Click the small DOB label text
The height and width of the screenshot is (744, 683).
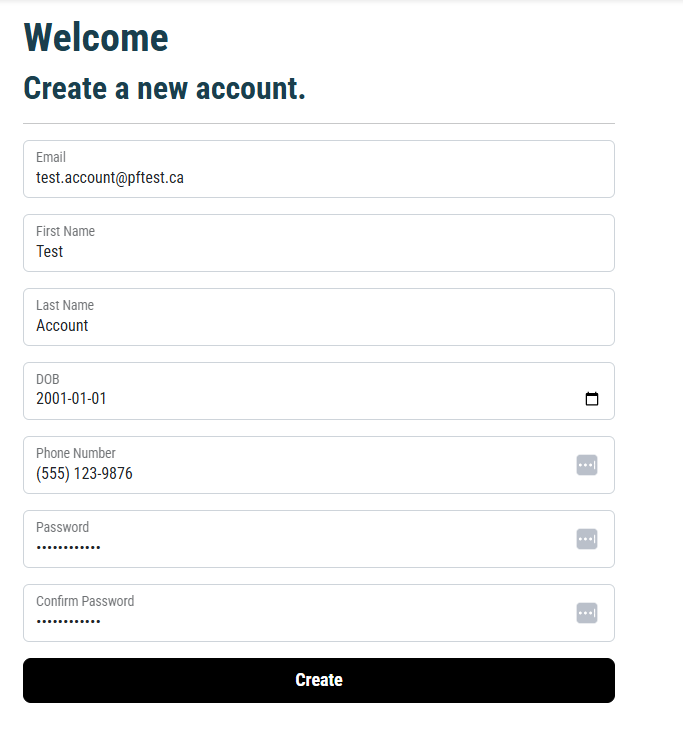(48, 379)
